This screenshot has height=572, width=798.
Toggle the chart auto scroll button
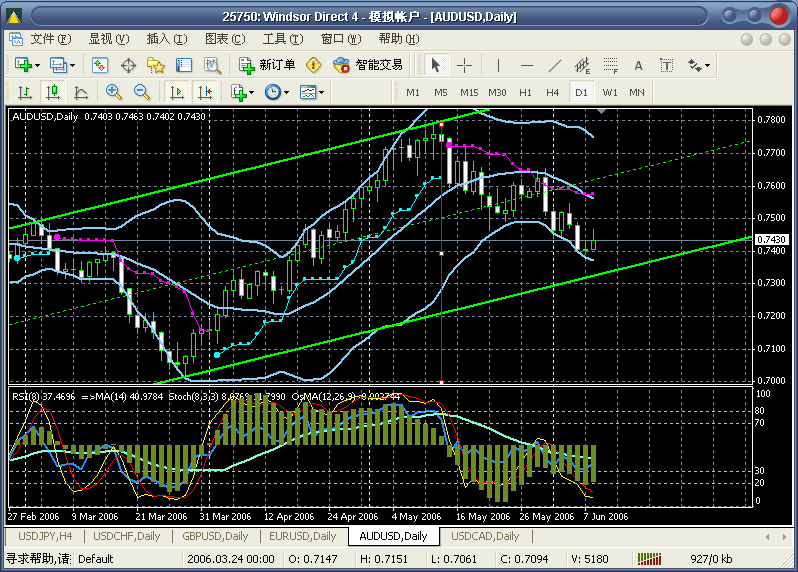coord(177,92)
